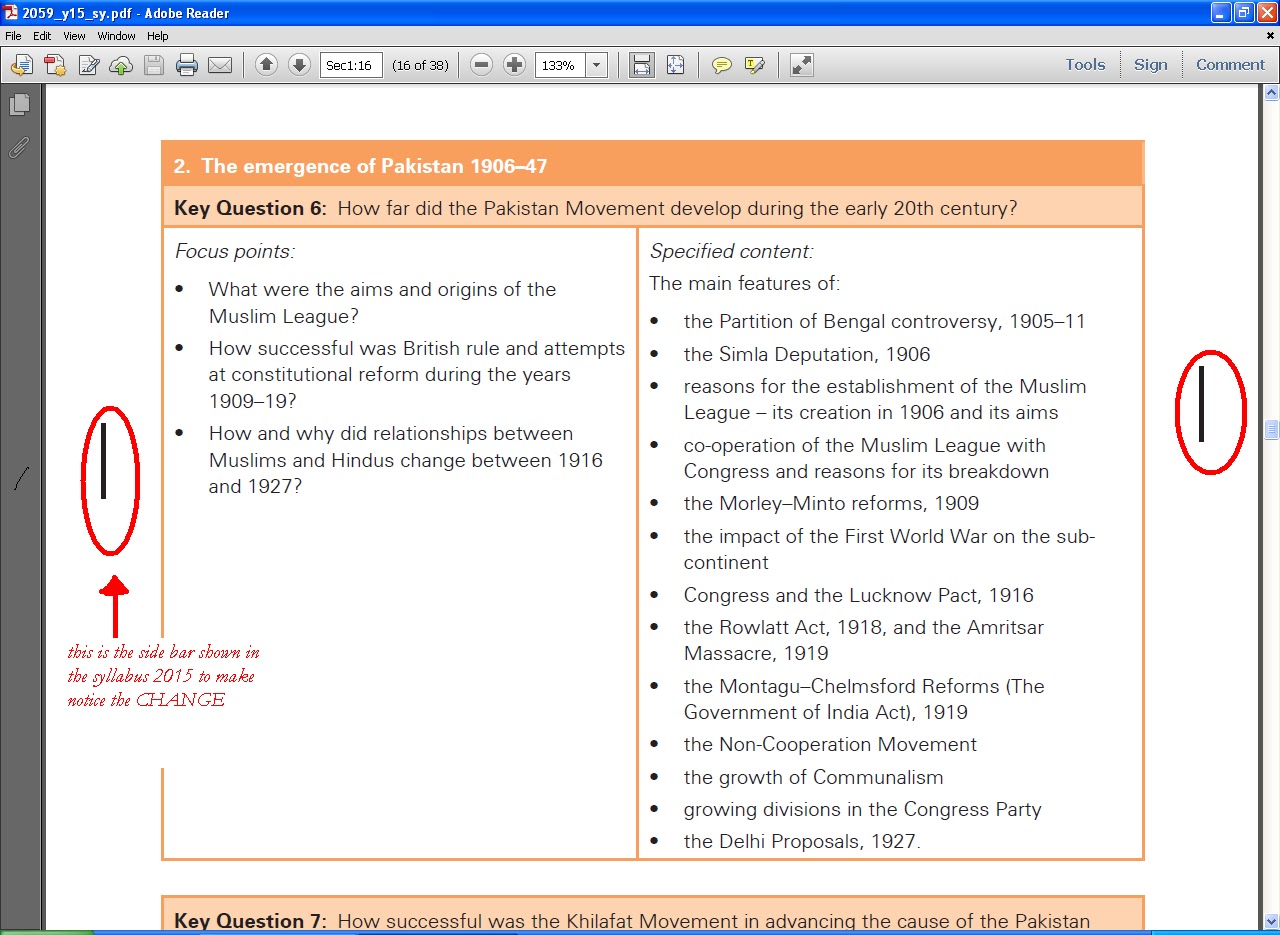Click the Save file icon
The width and height of the screenshot is (1280, 935).
tap(154, 64)
